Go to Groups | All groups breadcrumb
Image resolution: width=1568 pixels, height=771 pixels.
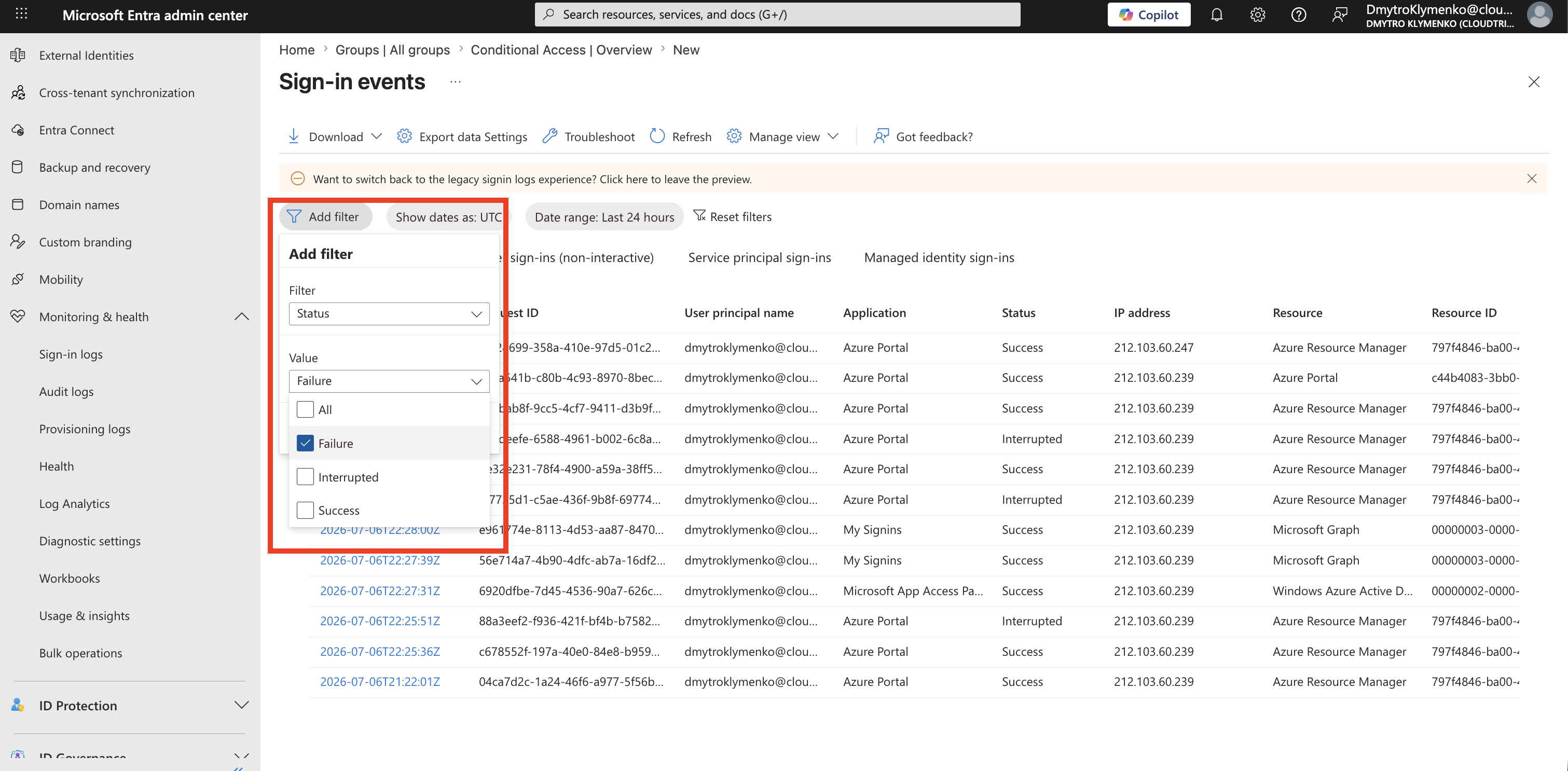click(393, 50)
